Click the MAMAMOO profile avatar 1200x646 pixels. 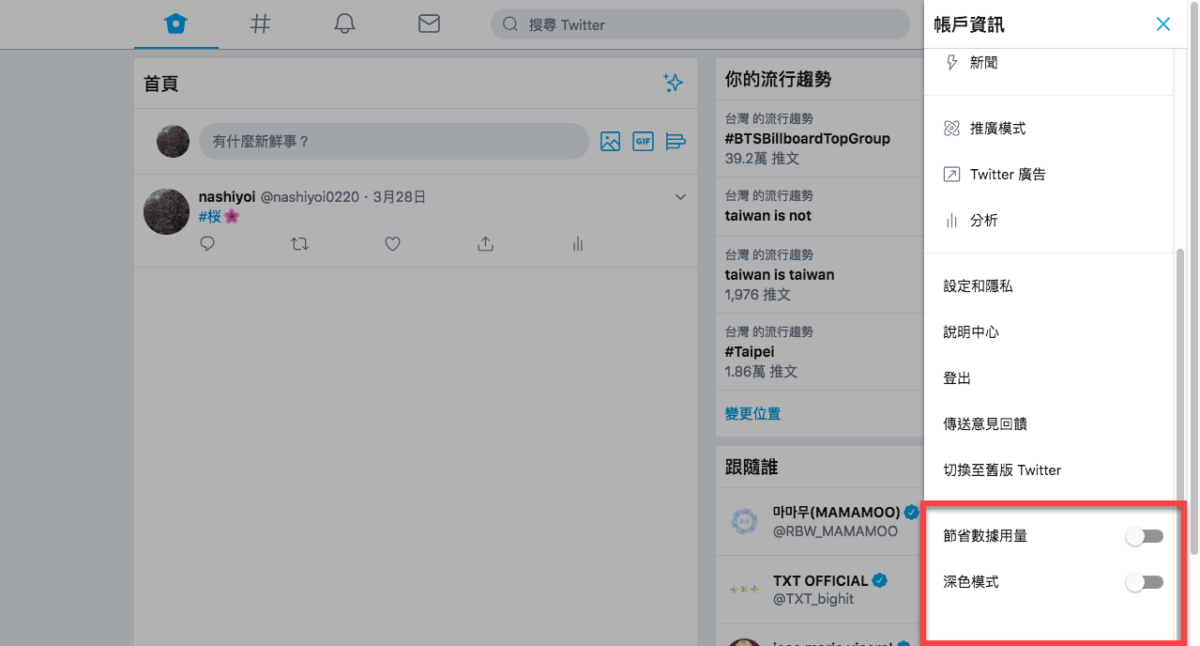744,521
